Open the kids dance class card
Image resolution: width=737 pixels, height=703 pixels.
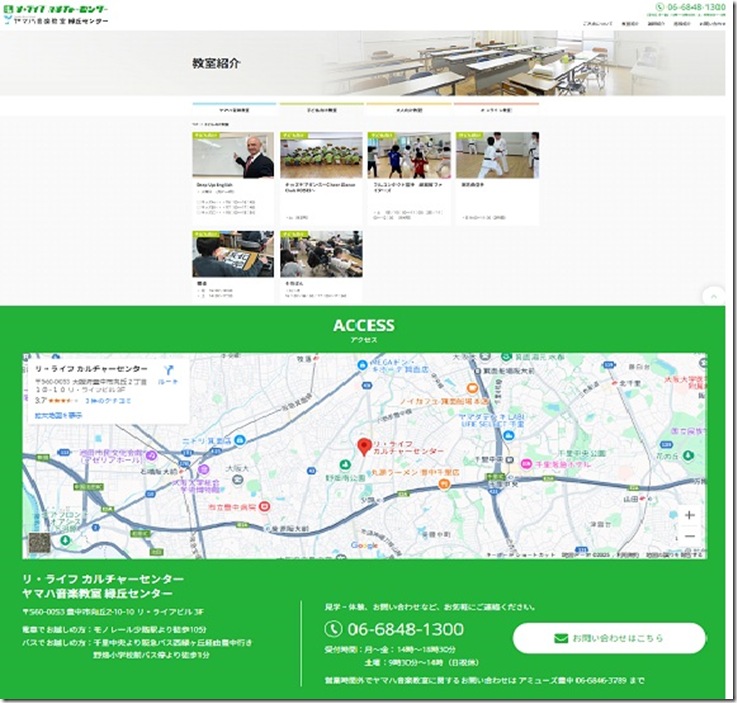click(x=320, y=175)
